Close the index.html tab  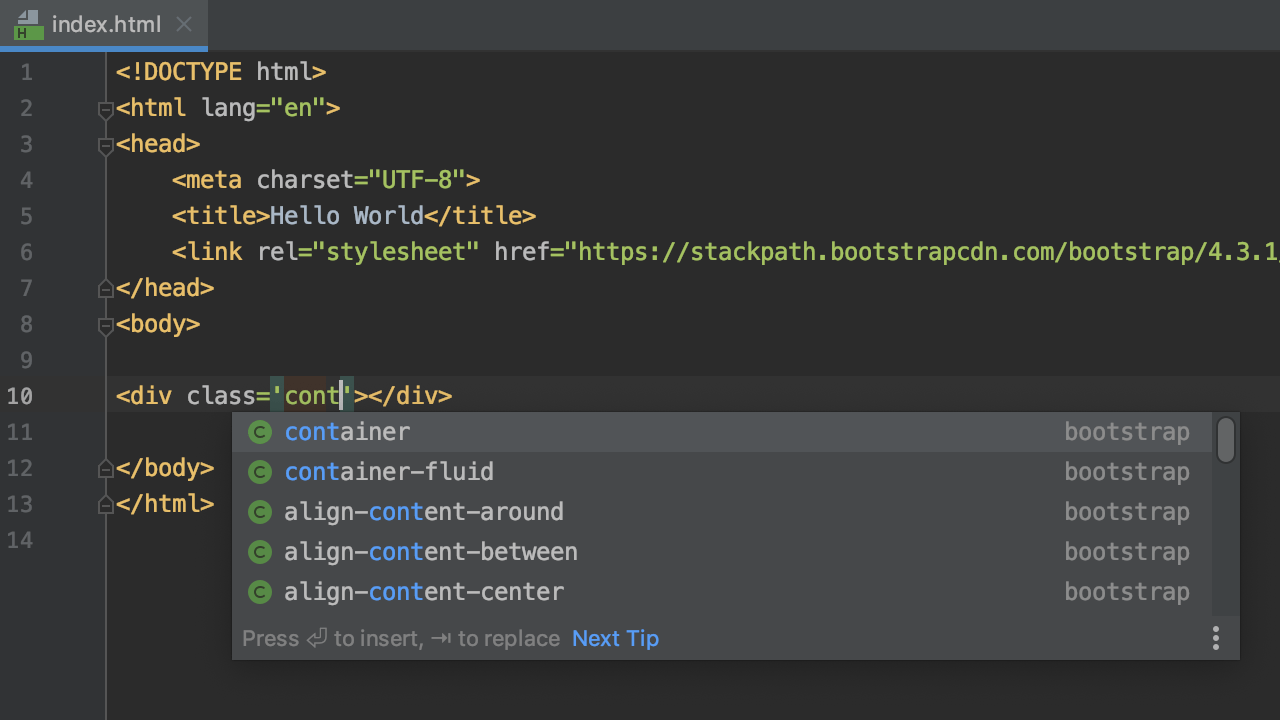click(x=184, y=24)
